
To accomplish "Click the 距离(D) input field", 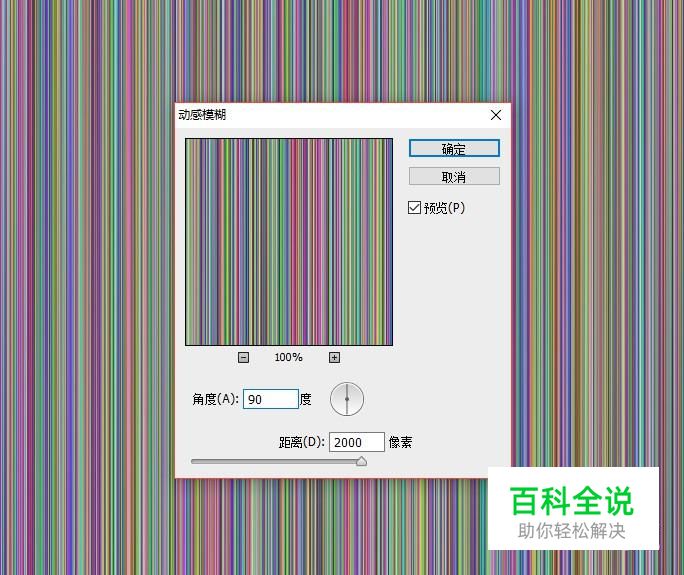I will click(356, 442).
